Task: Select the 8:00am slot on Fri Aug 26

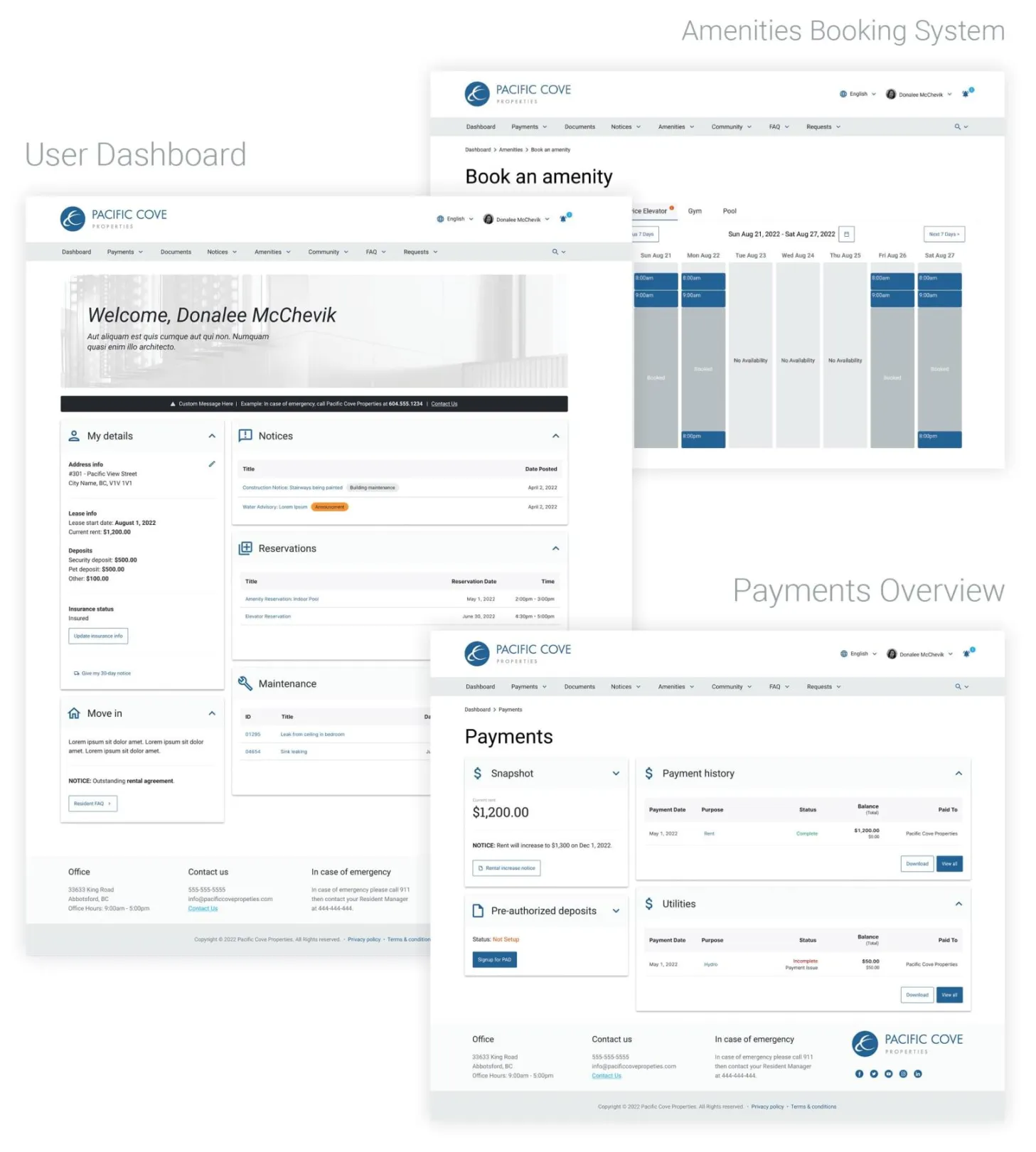Action: [892, 279]
